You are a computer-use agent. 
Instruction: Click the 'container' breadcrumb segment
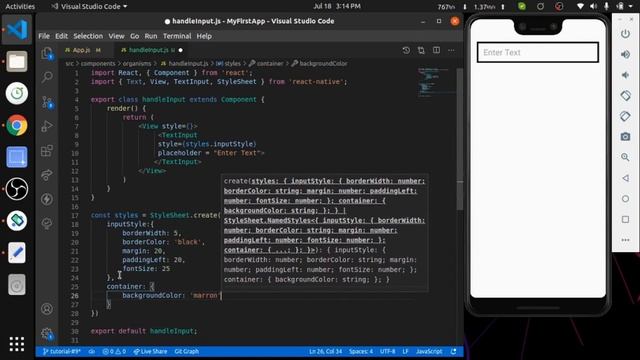[x=270, y=64]
